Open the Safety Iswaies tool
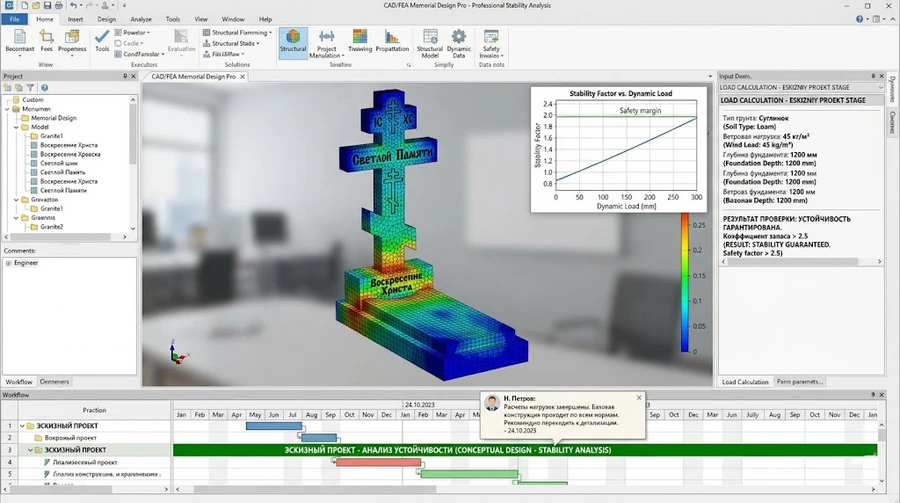This screenshot has width=900, height=503. (491, 43)
